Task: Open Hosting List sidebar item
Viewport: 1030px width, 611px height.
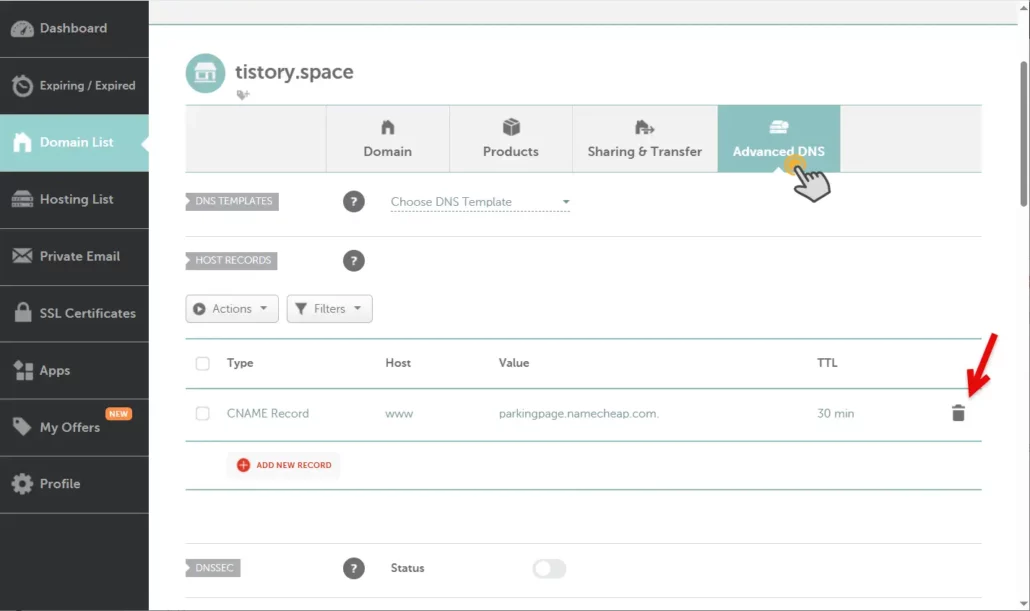Action: tap(74, 200)
